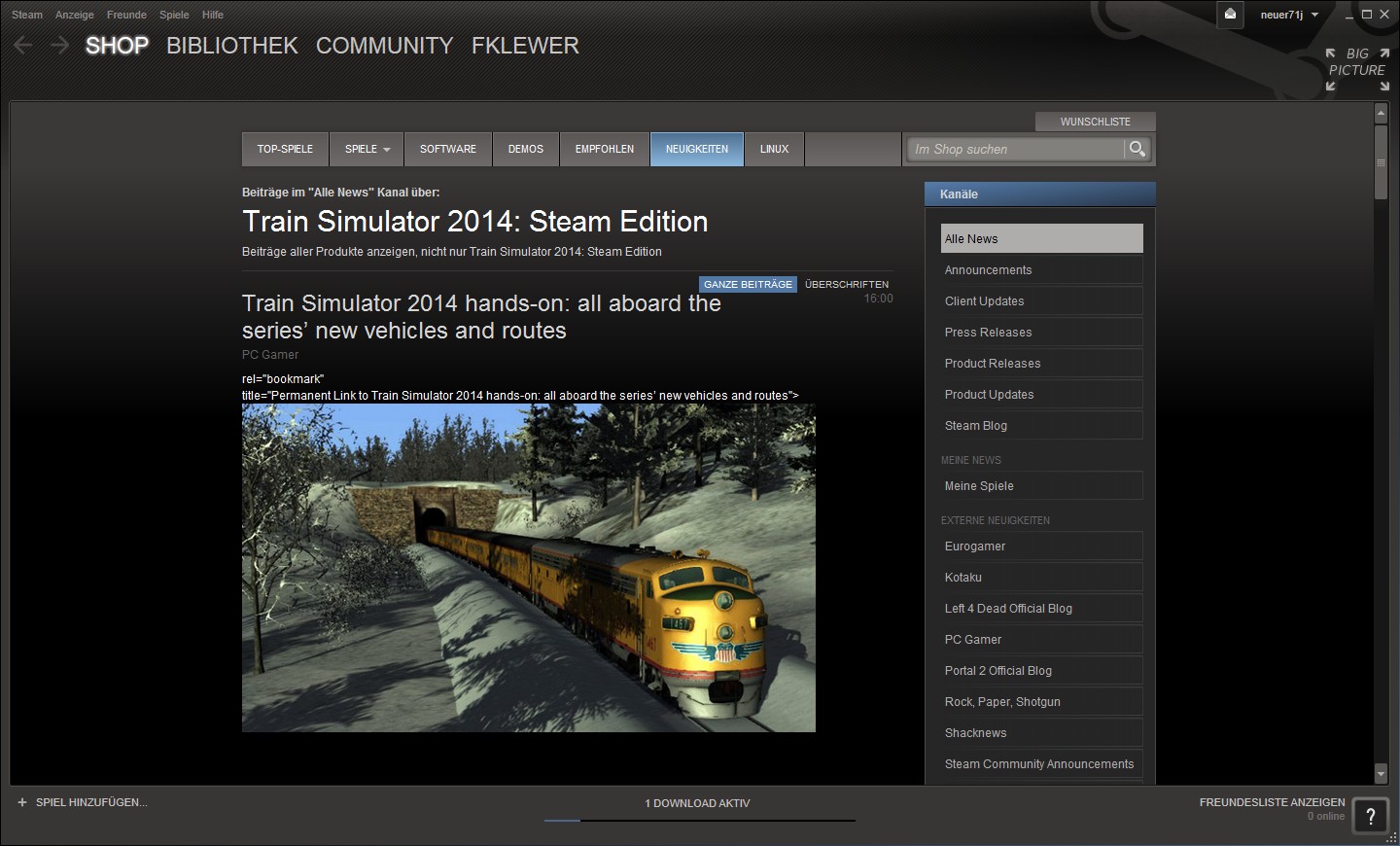Open the inbox envelope icon
Viewport: 1400px width, 846px height.
pos(1230,15)
